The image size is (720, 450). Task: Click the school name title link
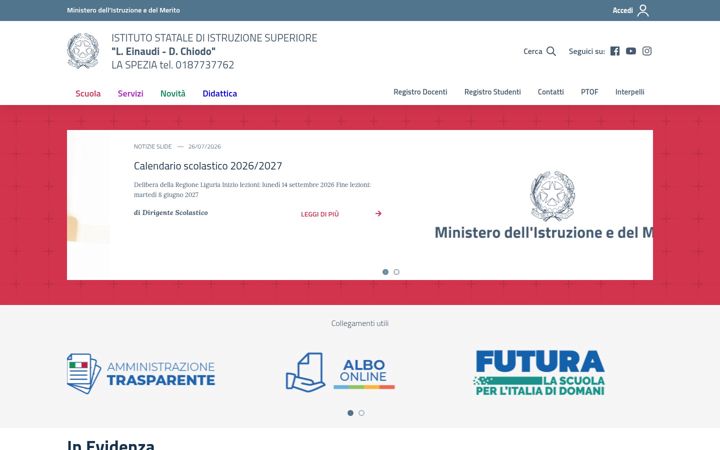point(214,51)
